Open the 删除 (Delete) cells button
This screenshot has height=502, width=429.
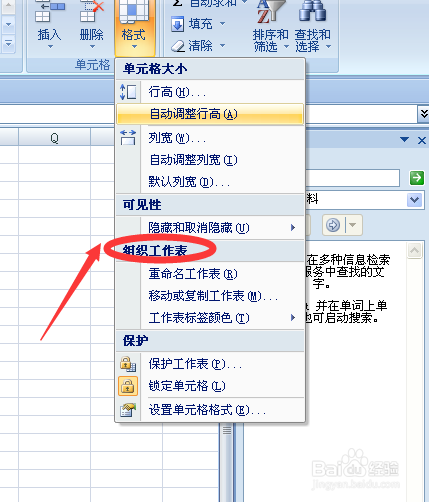pos(92,26)
